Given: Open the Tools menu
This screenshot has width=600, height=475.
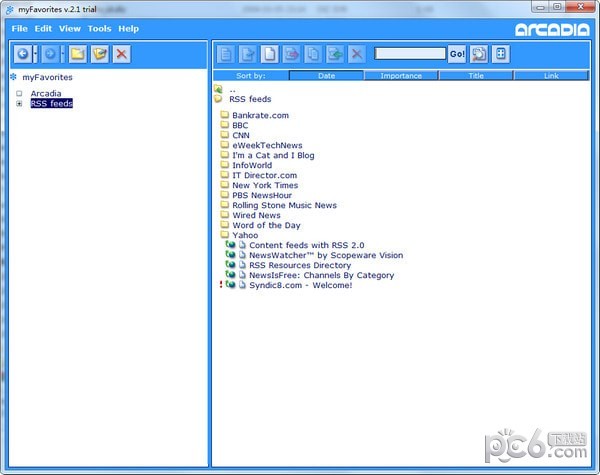Looking at the screenshot, I should pyautogui.click(x=99, y=29).
